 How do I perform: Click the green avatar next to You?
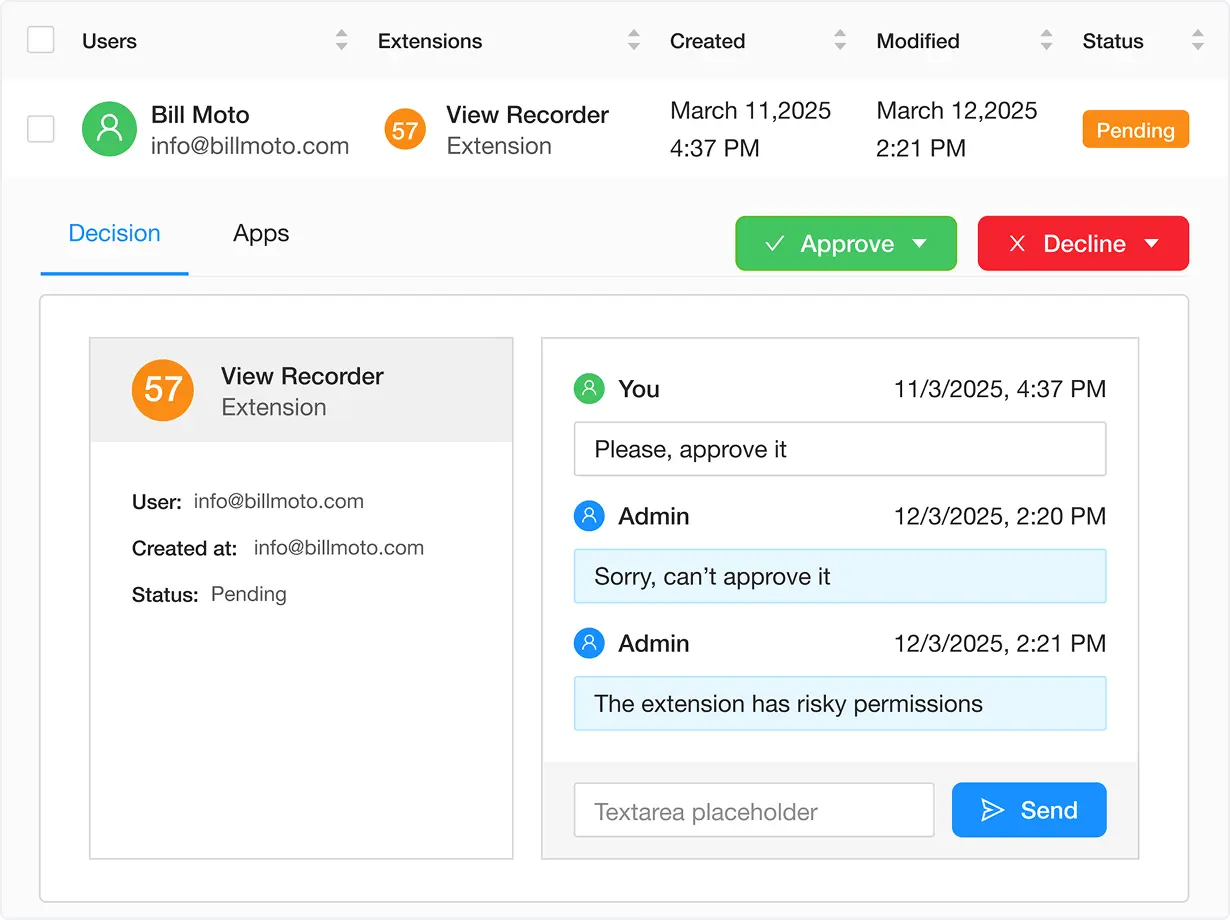(x=589, y=389)
